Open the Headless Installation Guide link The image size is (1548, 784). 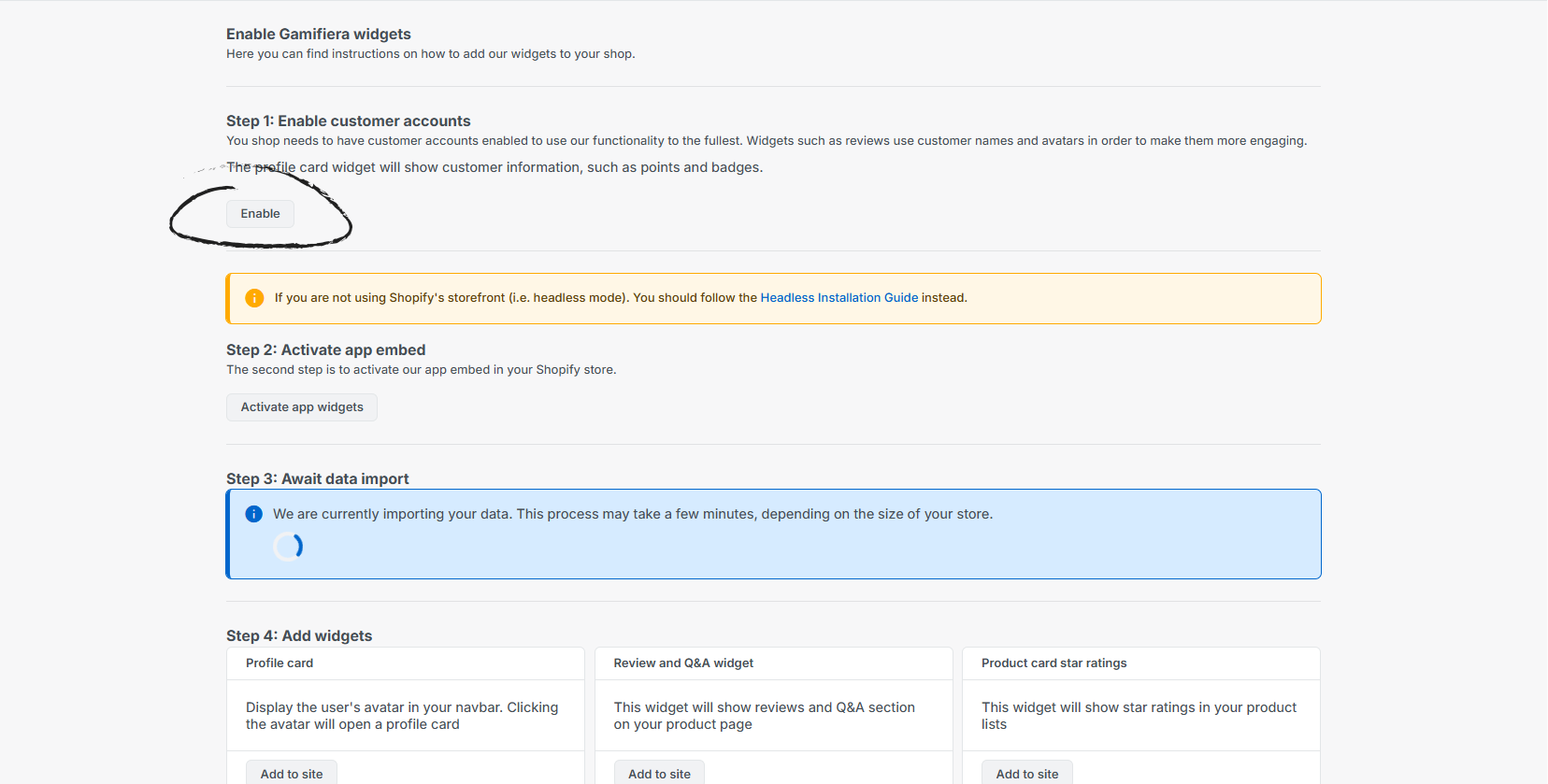click(838, 298)
